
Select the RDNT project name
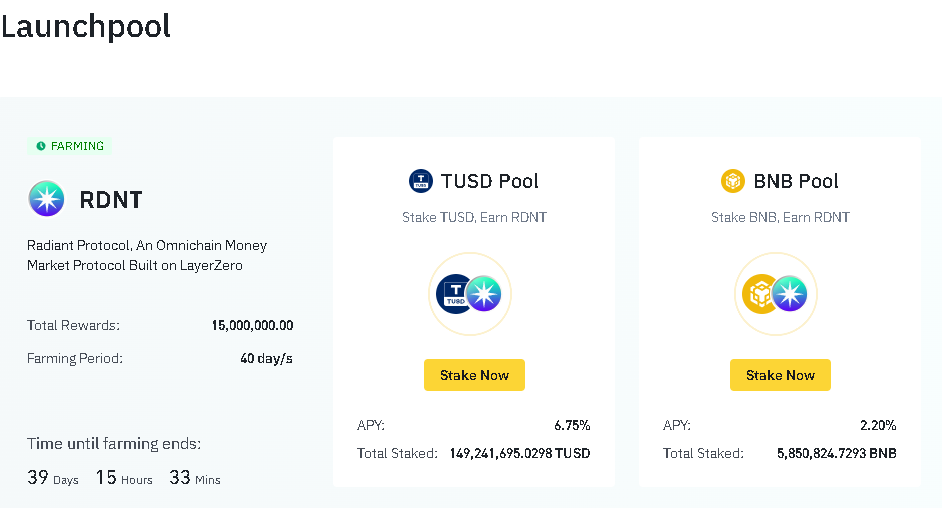pyautogui.click(x=111, y=200)
